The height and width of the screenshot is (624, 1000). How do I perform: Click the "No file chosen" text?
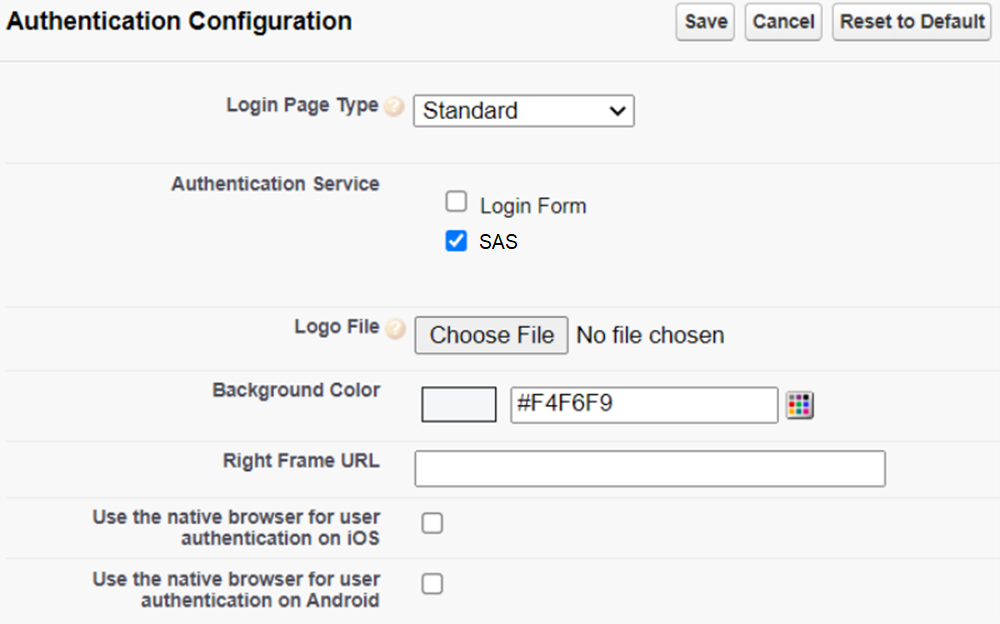click(650, 336)
